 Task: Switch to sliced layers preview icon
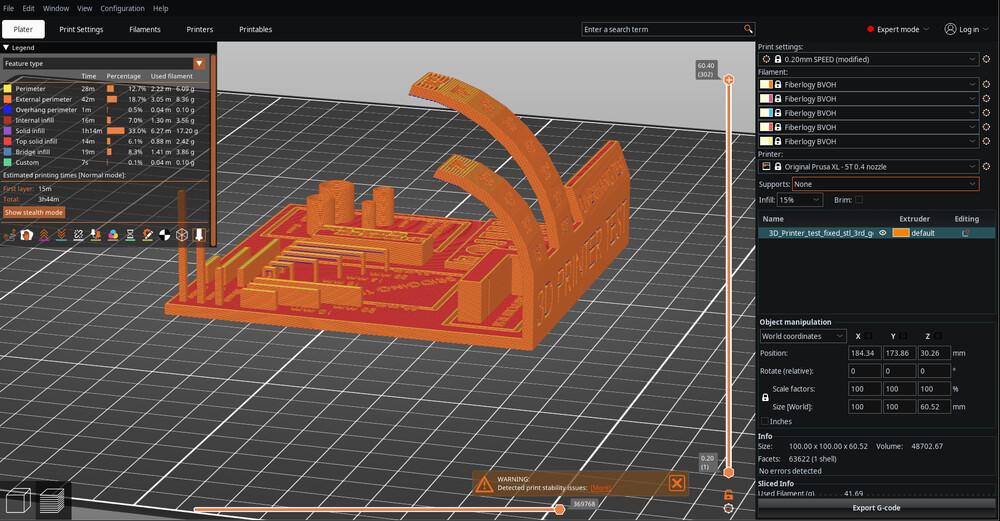[x=52, y=501]
